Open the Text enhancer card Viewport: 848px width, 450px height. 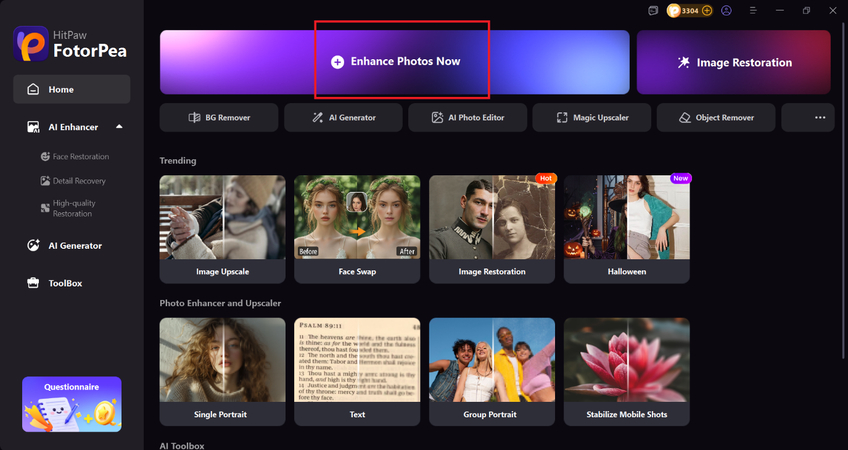pos(357,372)
